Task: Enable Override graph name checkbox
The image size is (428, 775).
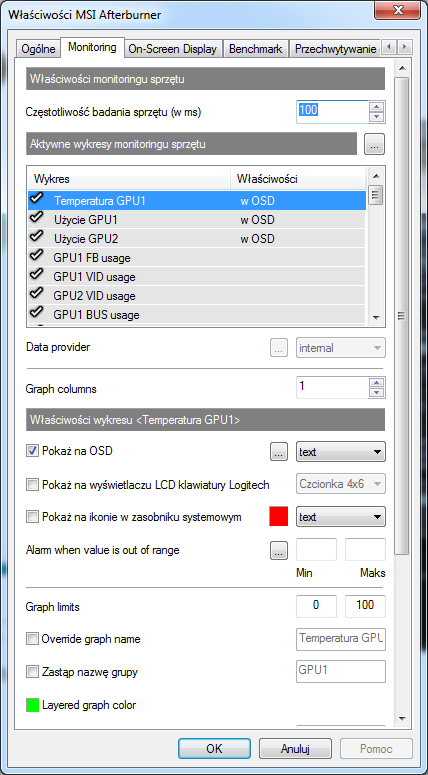Action: coord(32,639)
